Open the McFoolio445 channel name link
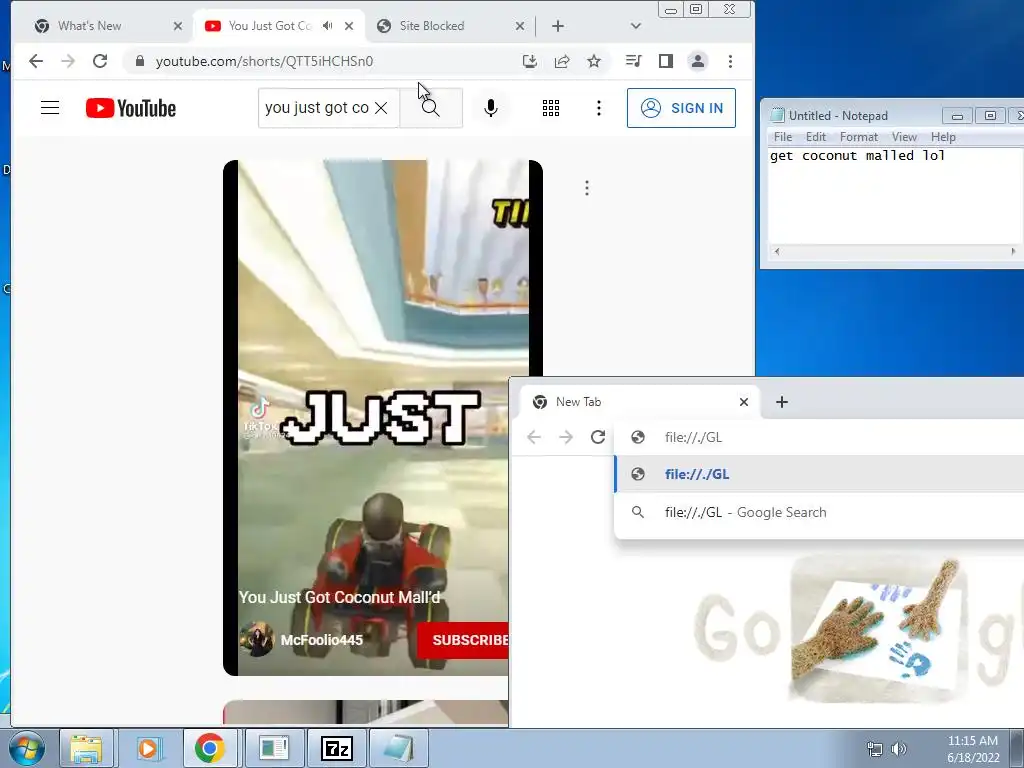The width and height of the screenshot is (1024, 768). pos(321,640)
